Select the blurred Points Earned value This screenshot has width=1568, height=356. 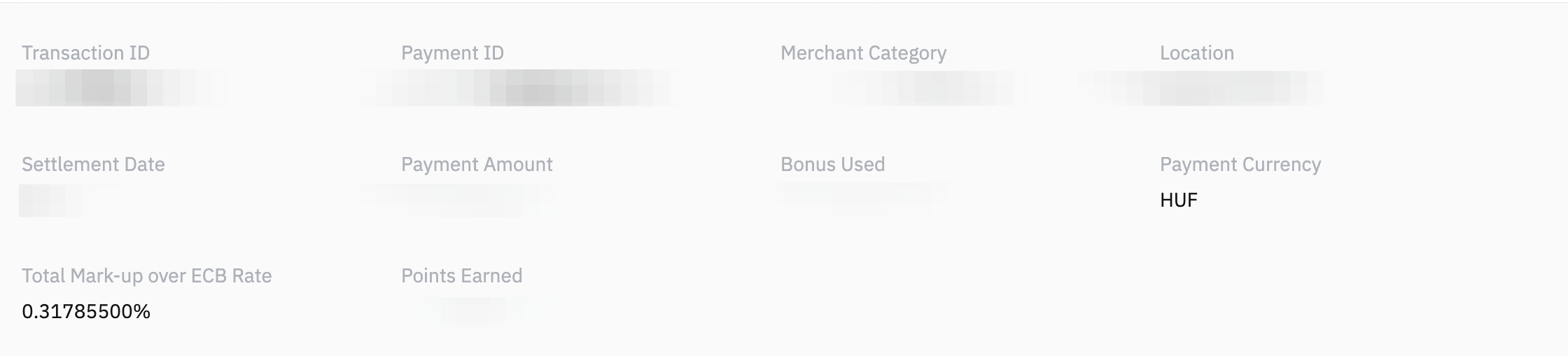[x=472, y=312]
